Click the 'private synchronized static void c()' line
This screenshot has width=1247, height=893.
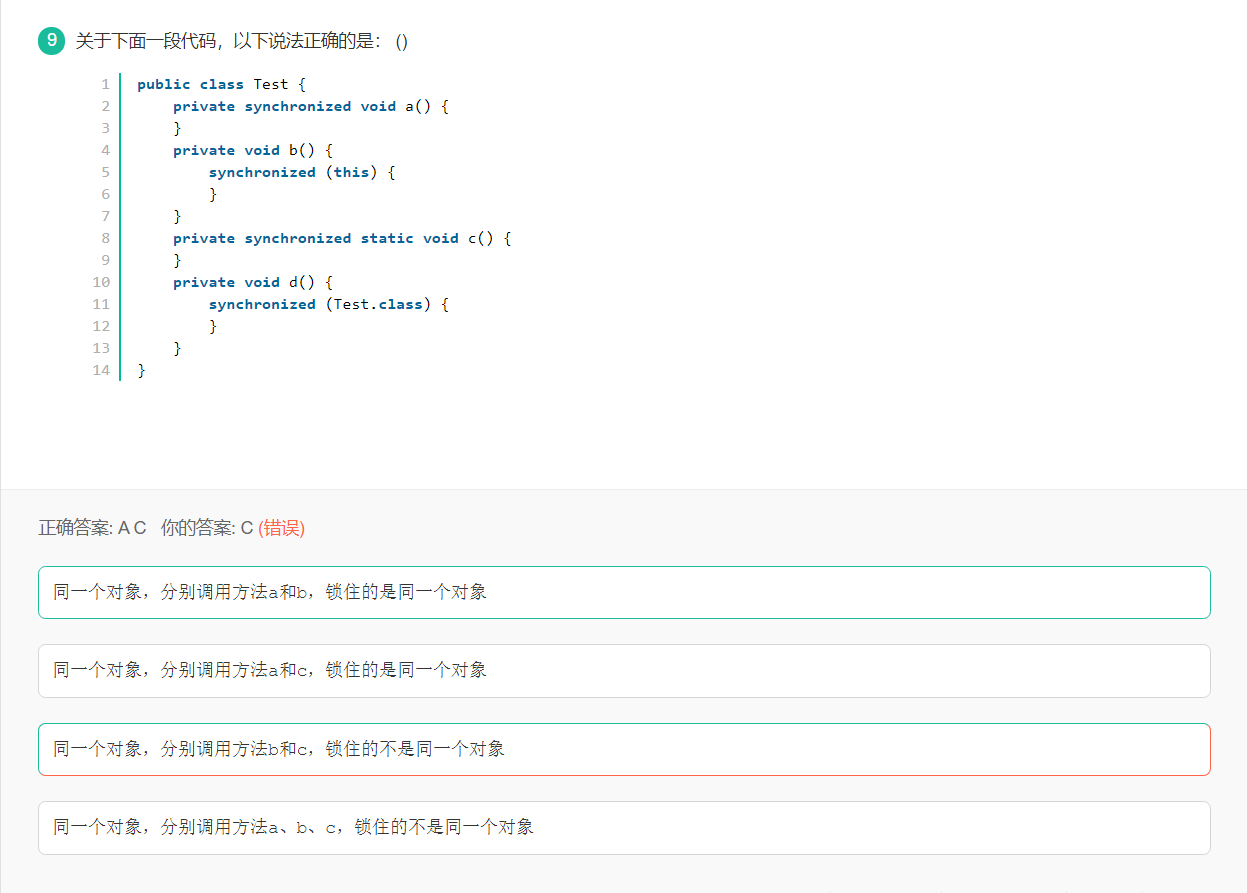point(341,238)
